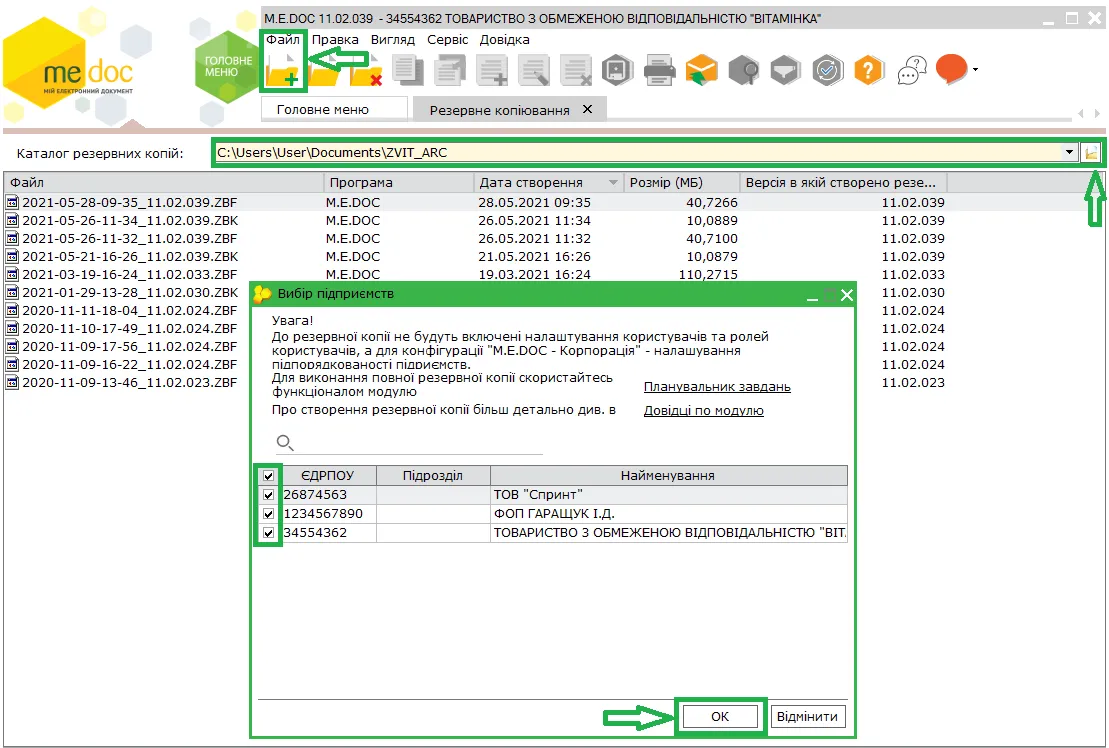Click the remove record toolbar icon
This screenshot has height=748, width=1109.
click(576, 71)
